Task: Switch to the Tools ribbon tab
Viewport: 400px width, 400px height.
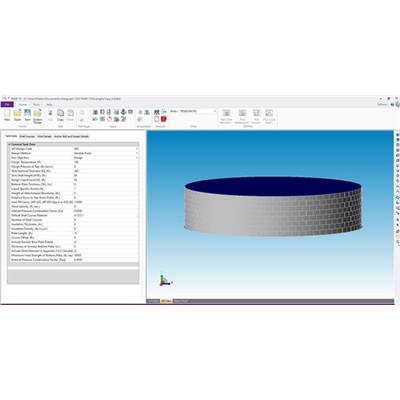Action: point(36,104)
